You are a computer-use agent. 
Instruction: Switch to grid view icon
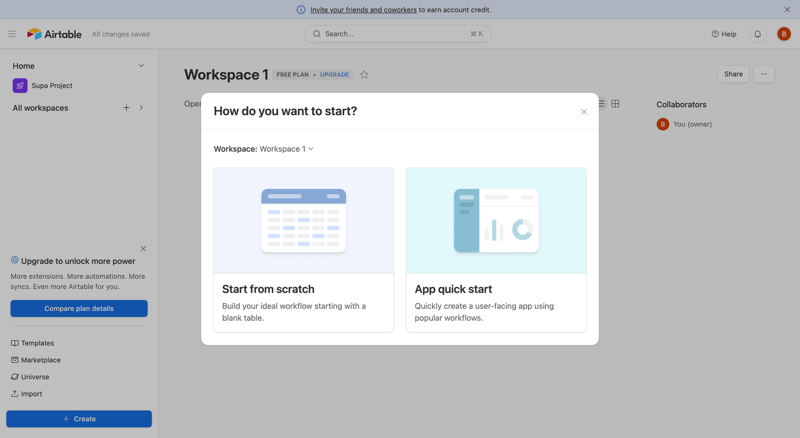(x=615, y=104)
